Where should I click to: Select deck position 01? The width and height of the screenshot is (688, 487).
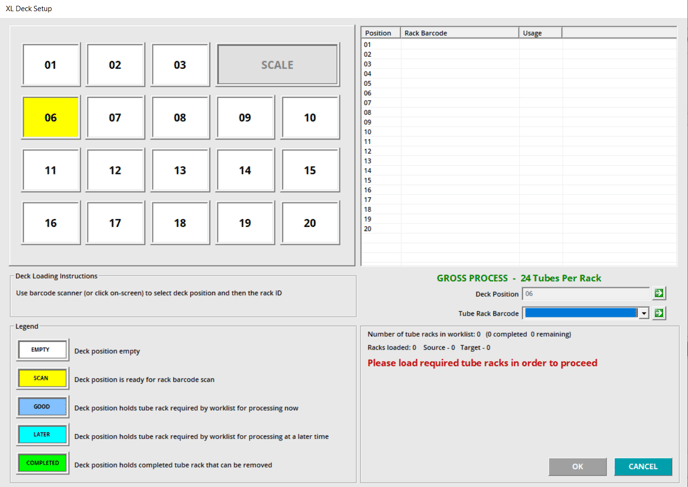click(x=51, y=65)
